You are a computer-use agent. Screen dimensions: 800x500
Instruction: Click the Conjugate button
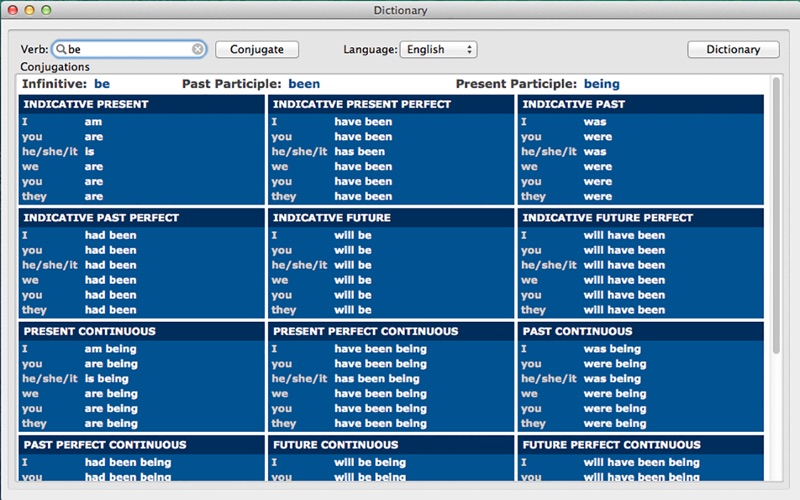click(x=257, y=49)
